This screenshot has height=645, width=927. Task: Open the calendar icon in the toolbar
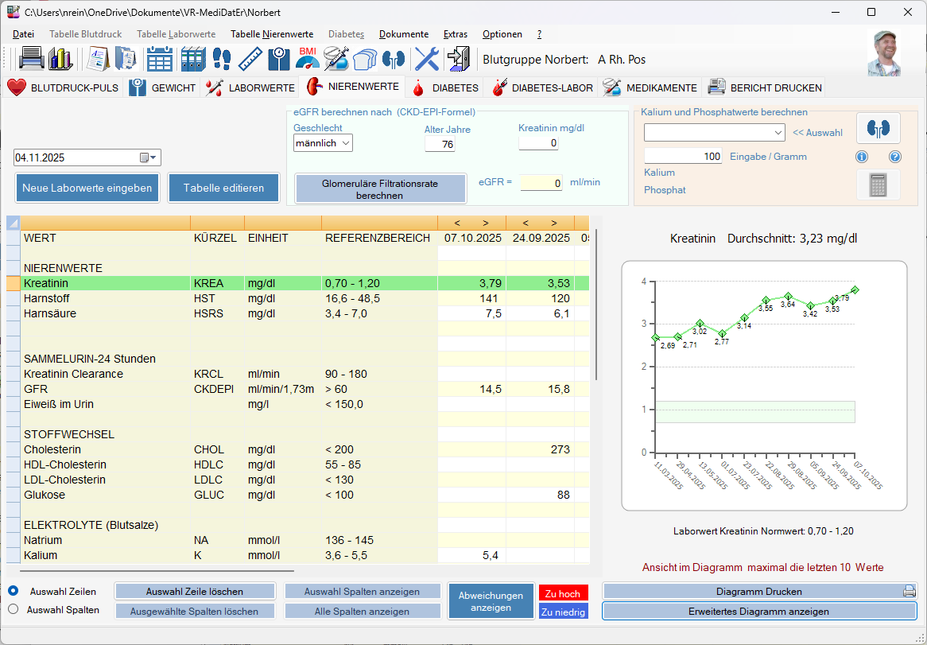[x=160, y=59]
